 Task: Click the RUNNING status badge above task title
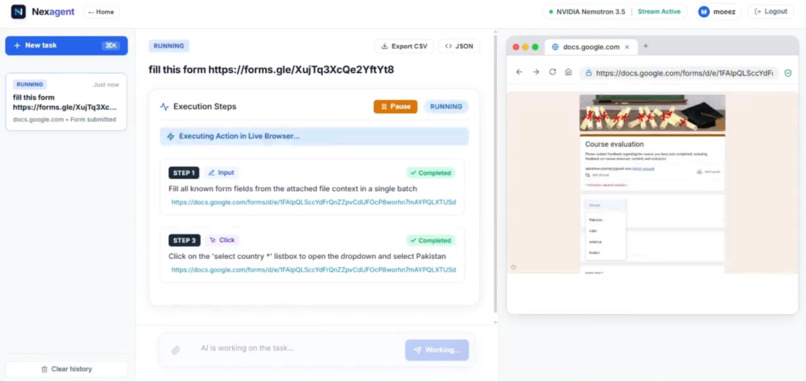[169, 46]
